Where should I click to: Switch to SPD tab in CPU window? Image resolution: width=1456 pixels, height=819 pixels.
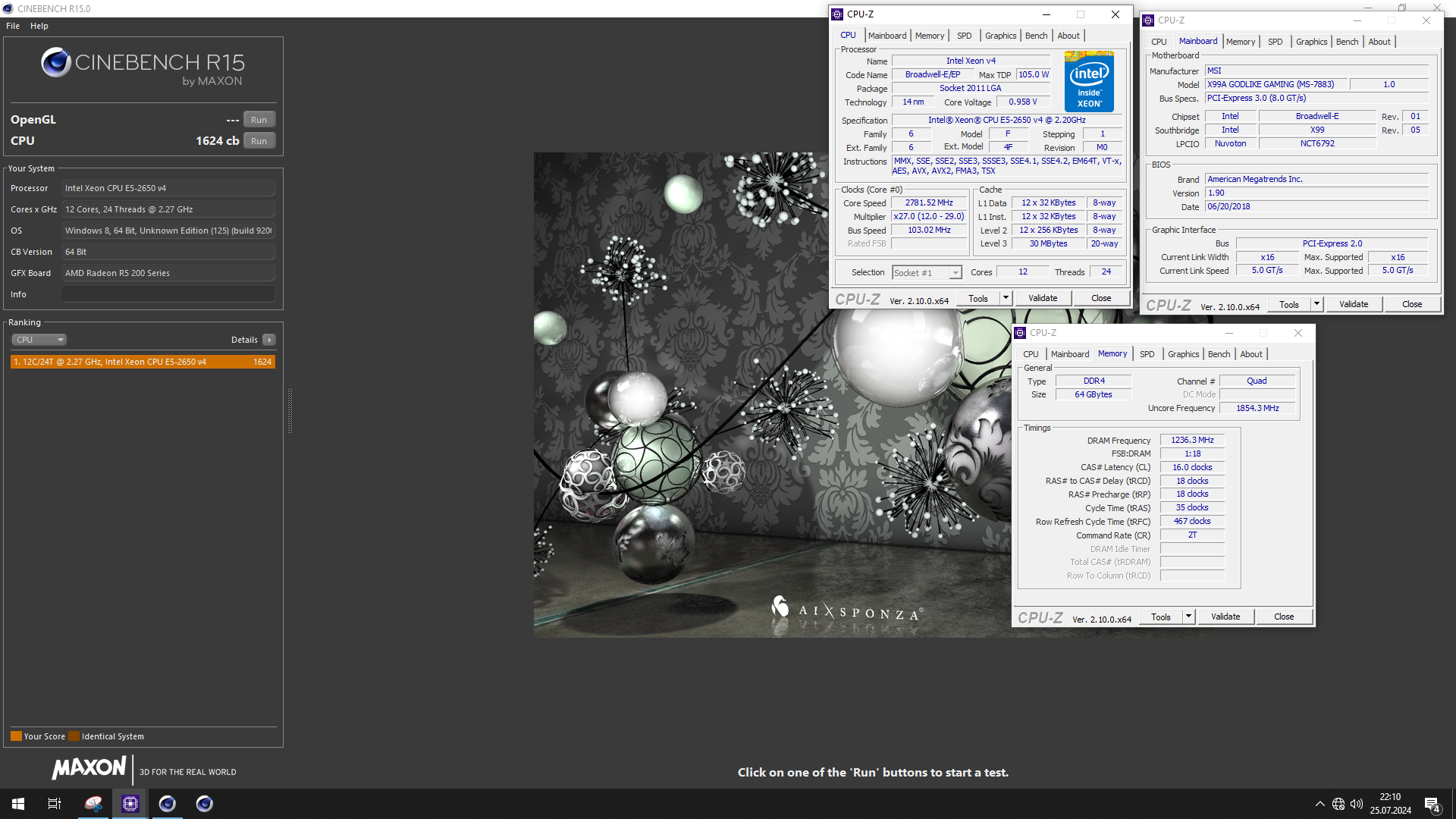(x=964, y=36)
